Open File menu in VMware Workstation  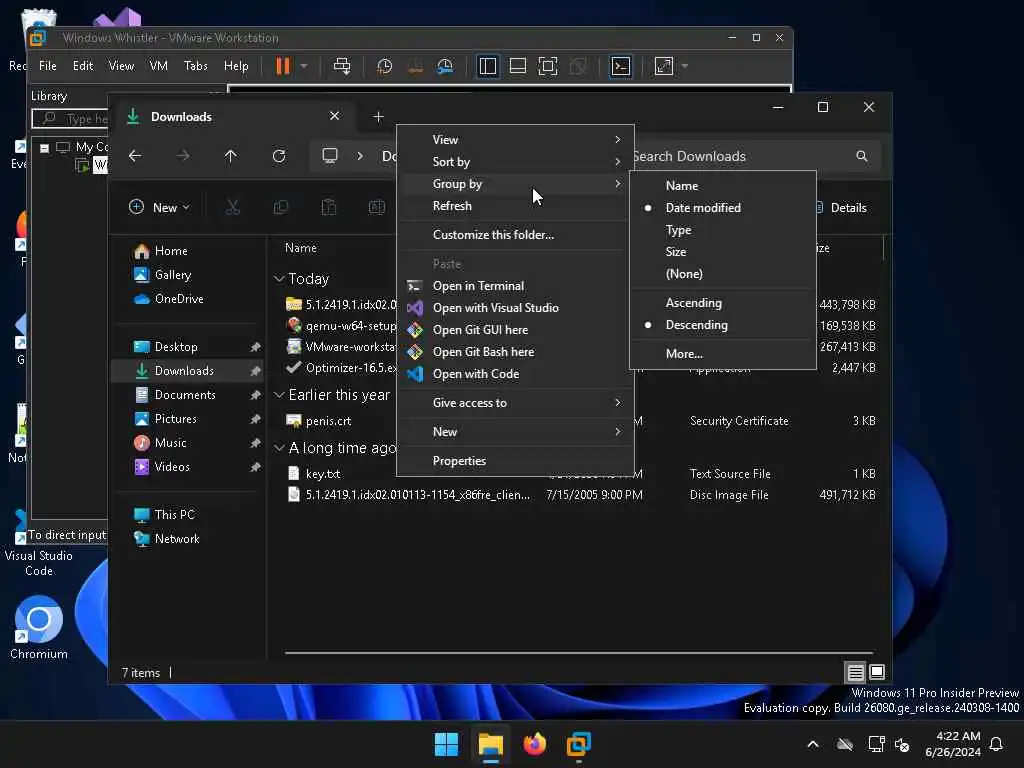[x=48, y=66]
